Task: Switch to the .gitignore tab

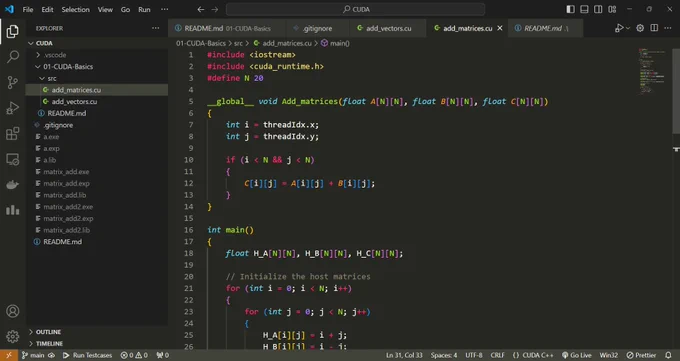Action: click(317, 28)
